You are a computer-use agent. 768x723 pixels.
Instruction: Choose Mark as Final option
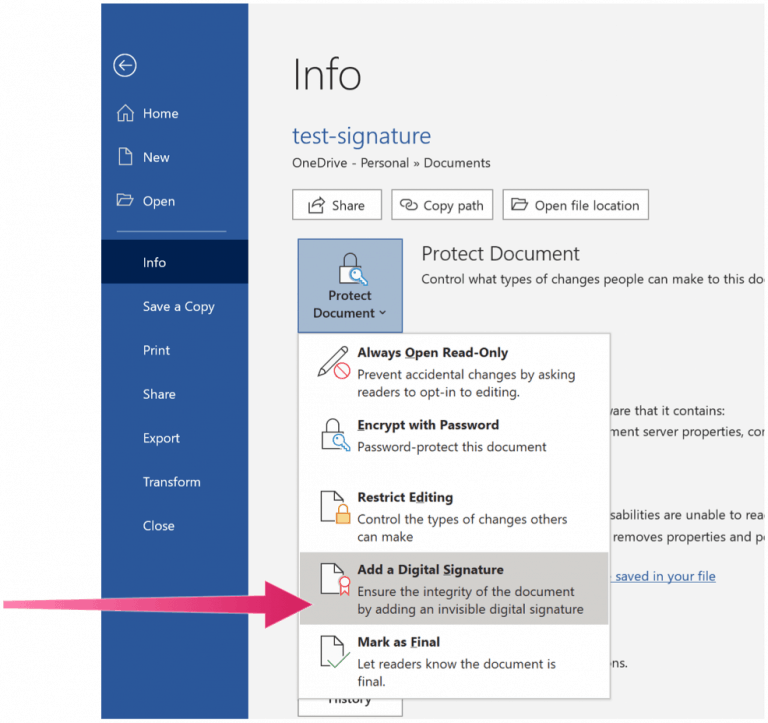[x=454, y=661]
